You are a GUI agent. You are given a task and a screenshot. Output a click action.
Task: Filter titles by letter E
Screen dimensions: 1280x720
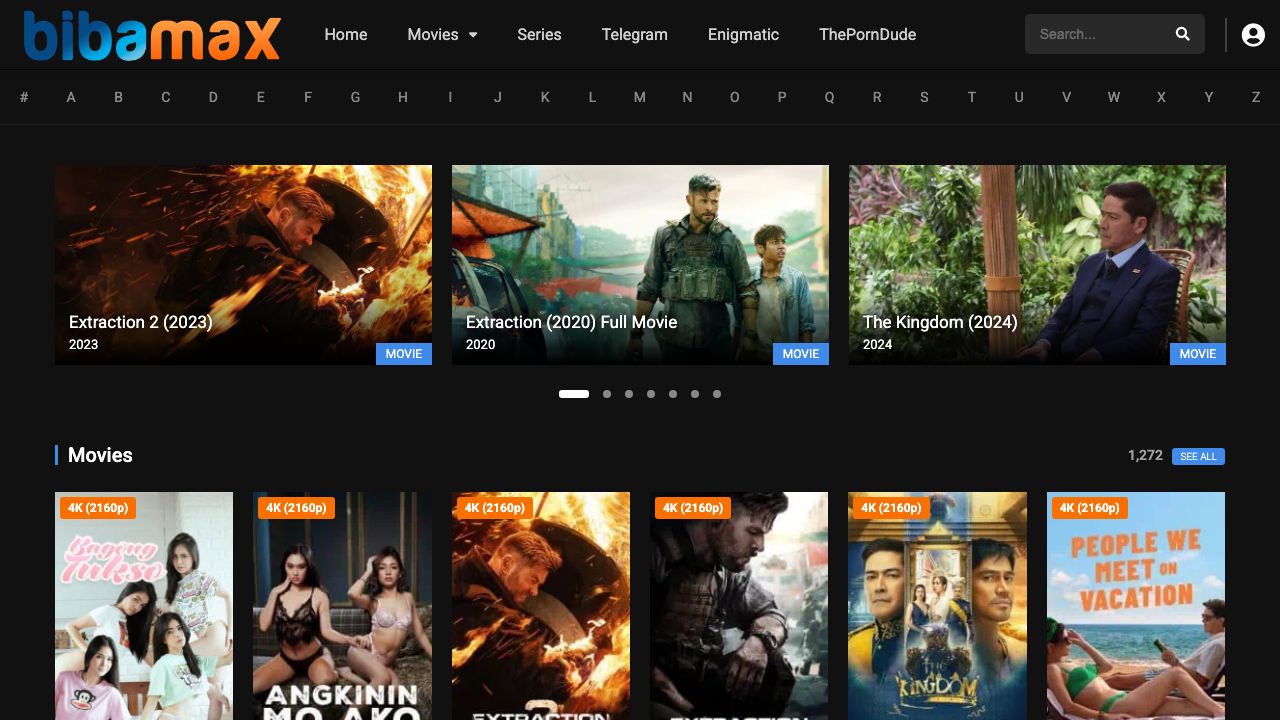[x=261, y=97]
